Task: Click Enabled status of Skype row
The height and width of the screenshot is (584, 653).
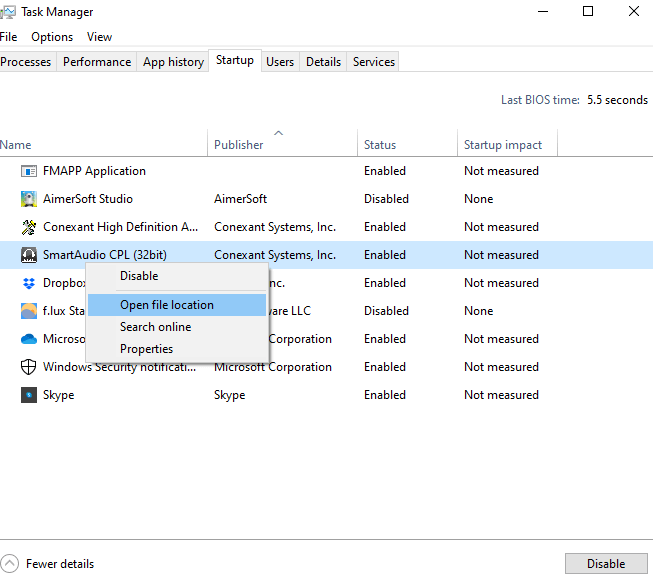Action: 385,395
